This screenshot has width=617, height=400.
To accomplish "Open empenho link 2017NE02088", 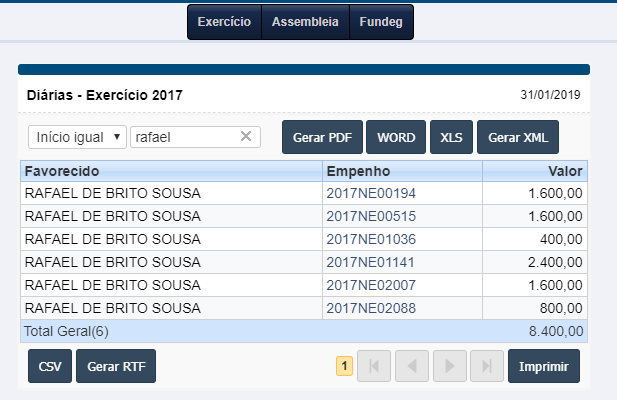I will coord(370,308).
